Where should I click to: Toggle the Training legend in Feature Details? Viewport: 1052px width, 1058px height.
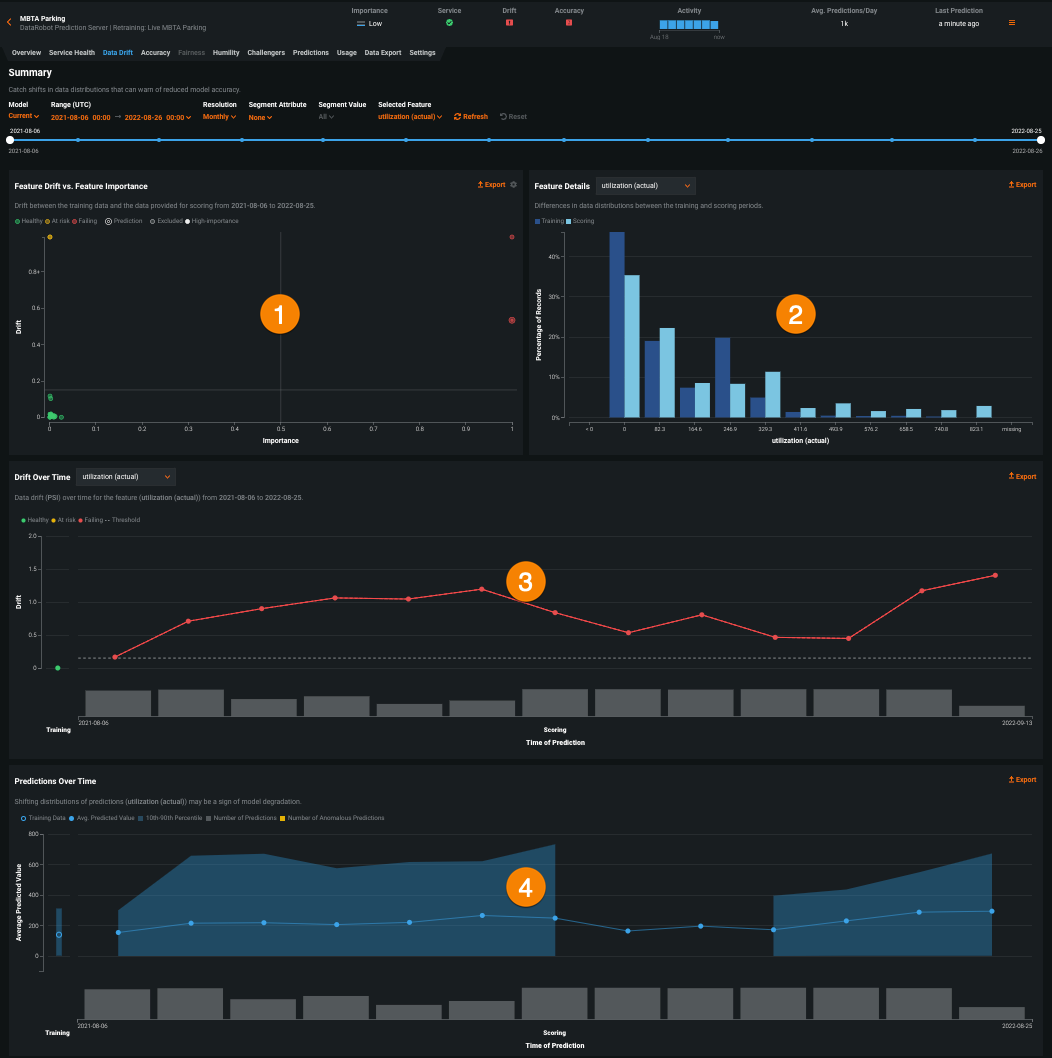pyautogui.click(x=551, y=221)
